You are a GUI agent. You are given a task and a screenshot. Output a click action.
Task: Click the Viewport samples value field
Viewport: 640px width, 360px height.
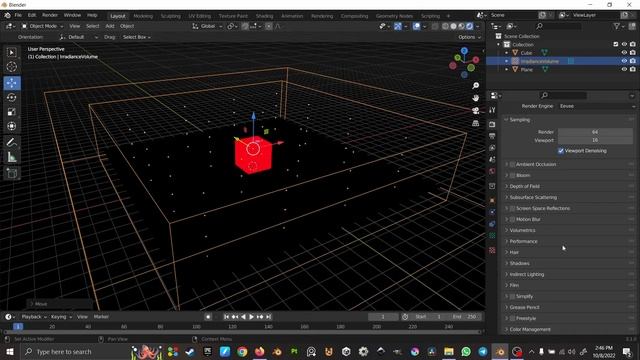pyautogui.click(x=595, y=140)
